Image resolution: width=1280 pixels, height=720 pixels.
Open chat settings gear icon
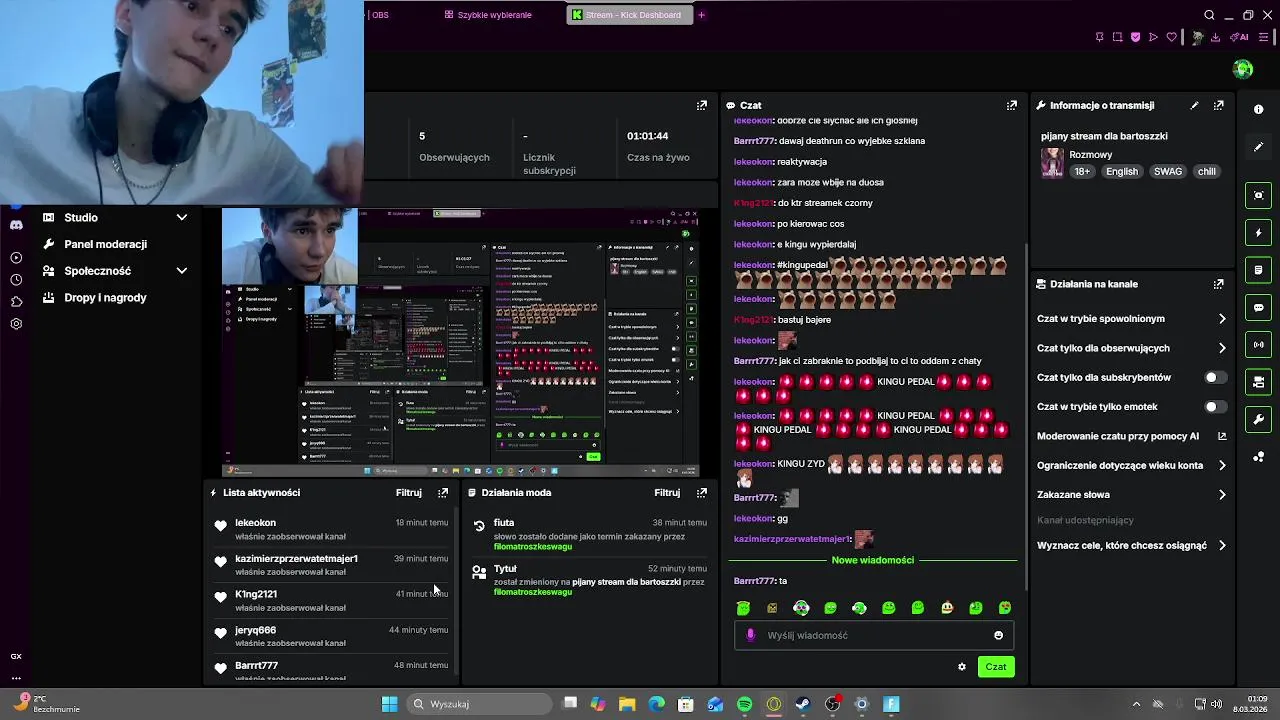coord(962,667)
